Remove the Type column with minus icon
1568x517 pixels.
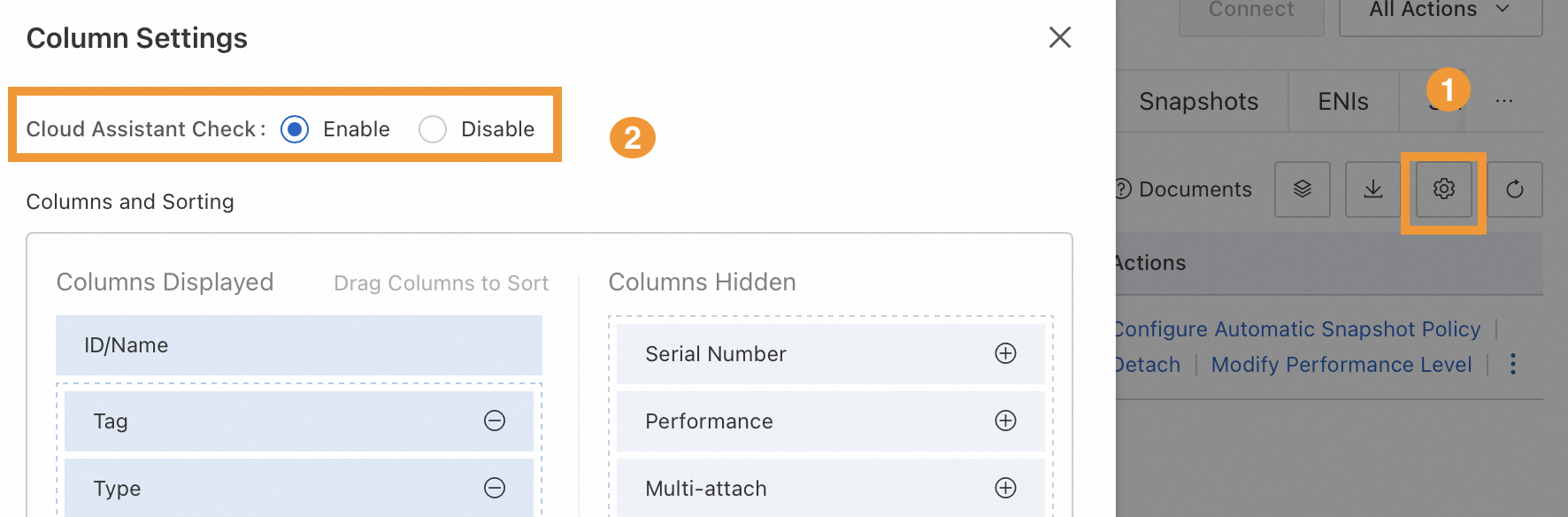pos(495,488)
